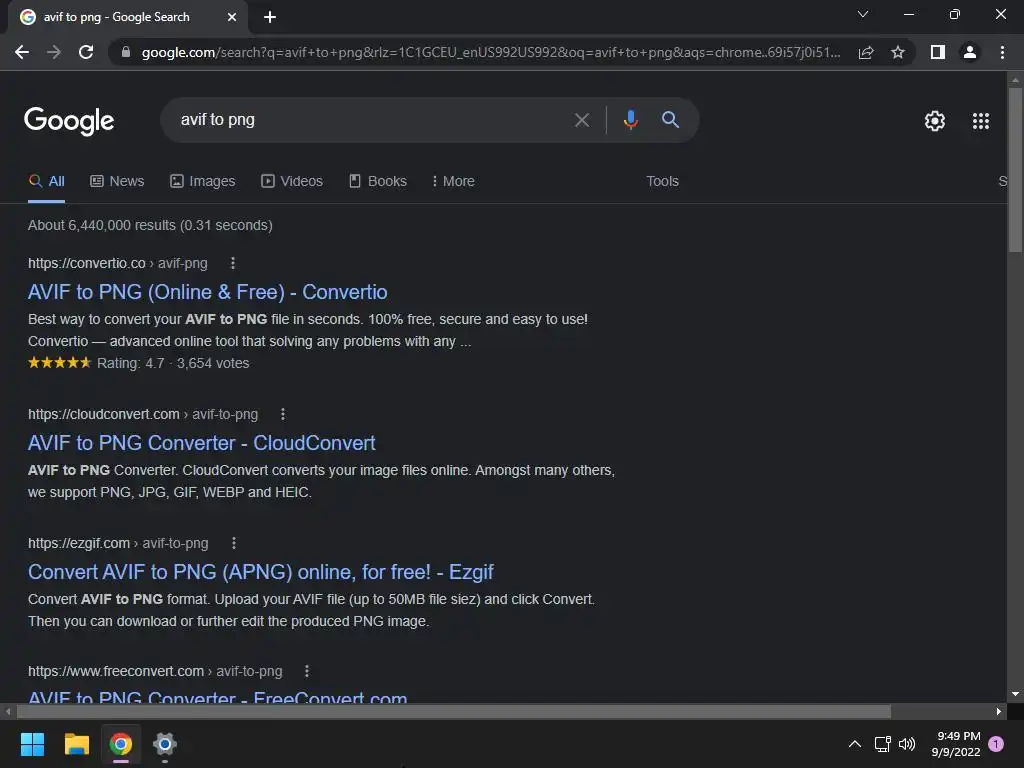The height and width of the screenshot is (768, 1024).
Task: Switch to Videos results
Action: (292, 182)
